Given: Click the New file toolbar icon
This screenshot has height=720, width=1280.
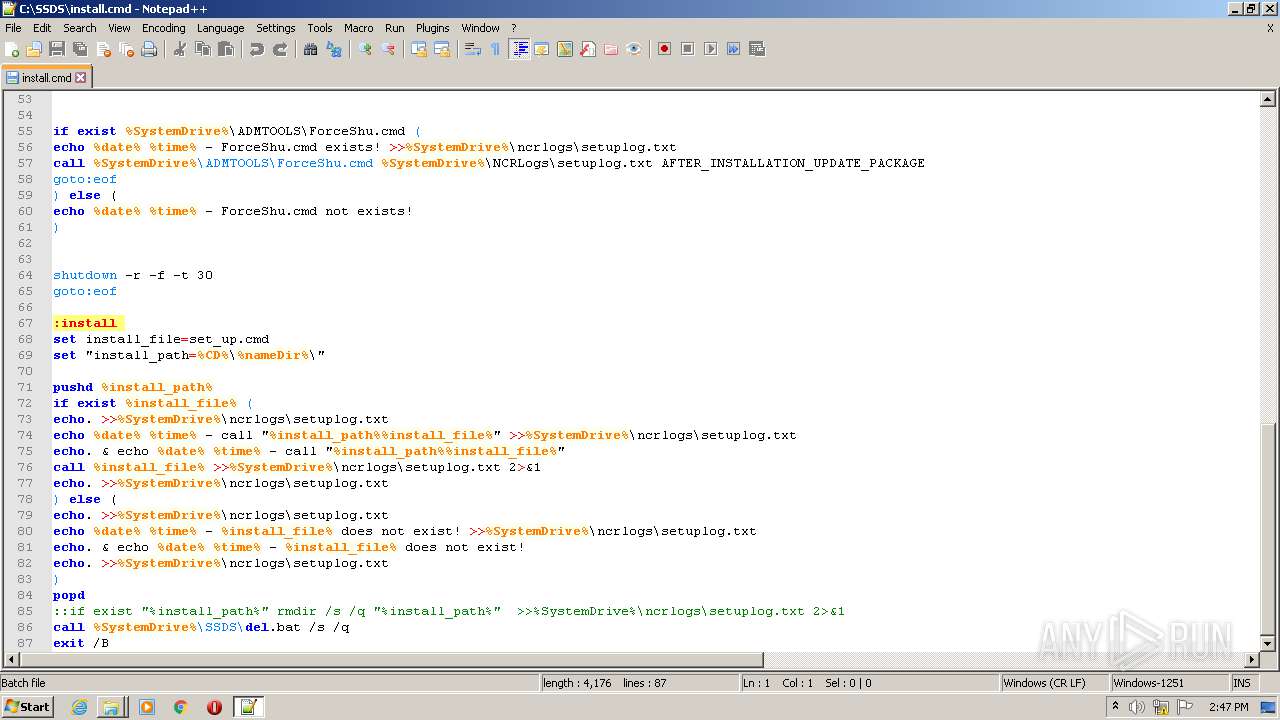Looking at the screenshot, I should tap(12, 49).
